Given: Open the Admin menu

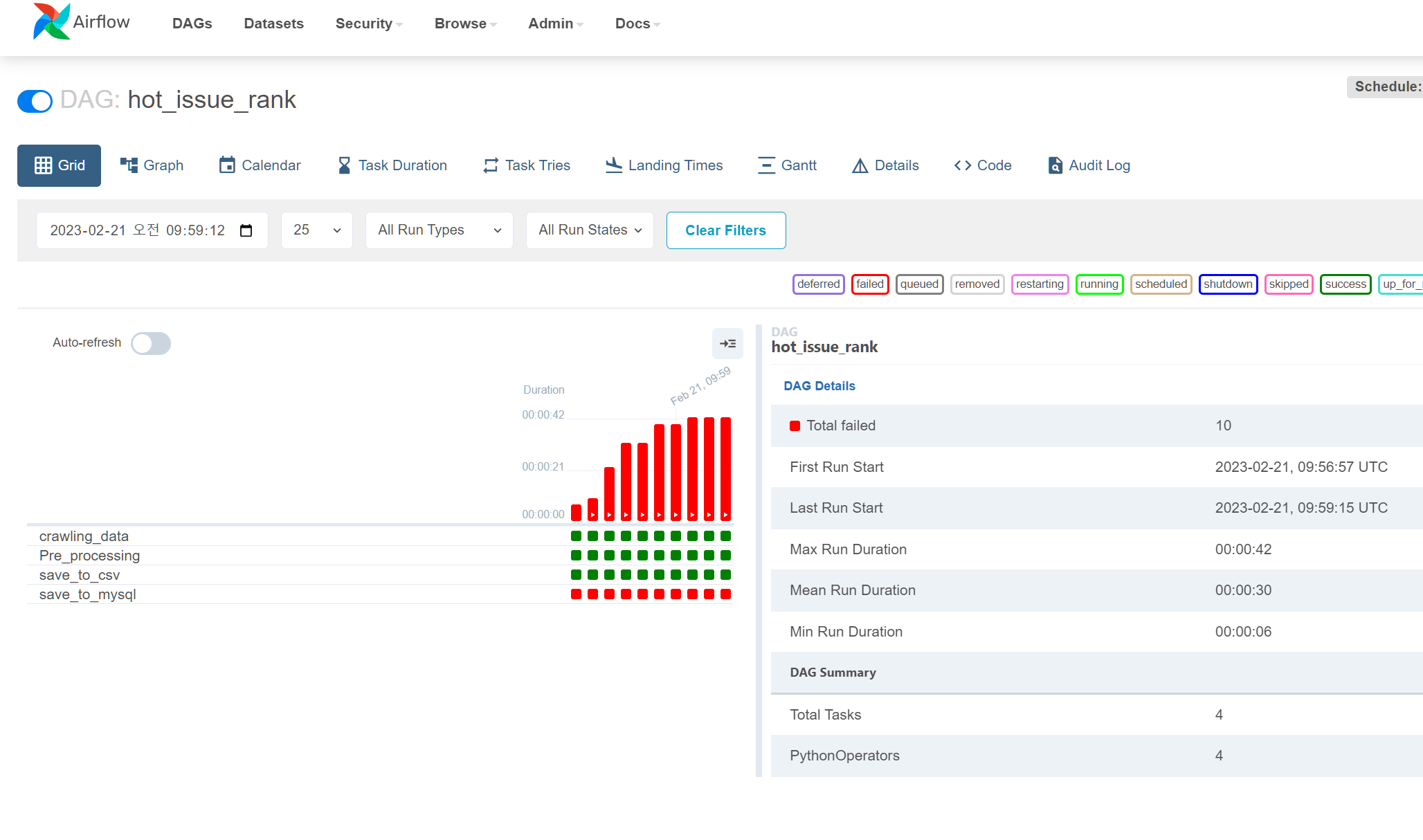Looking at the screenshot, I should click(x=555, y=24).
